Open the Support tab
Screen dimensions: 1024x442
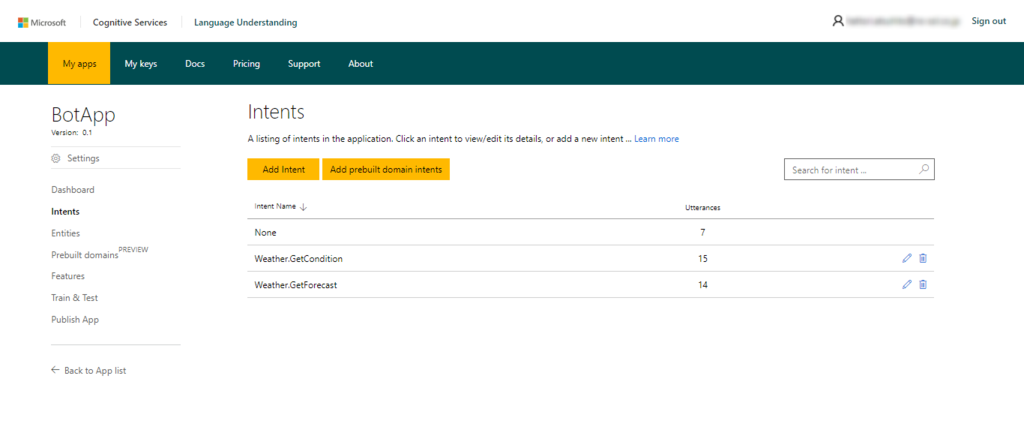(x=304, y=63)
